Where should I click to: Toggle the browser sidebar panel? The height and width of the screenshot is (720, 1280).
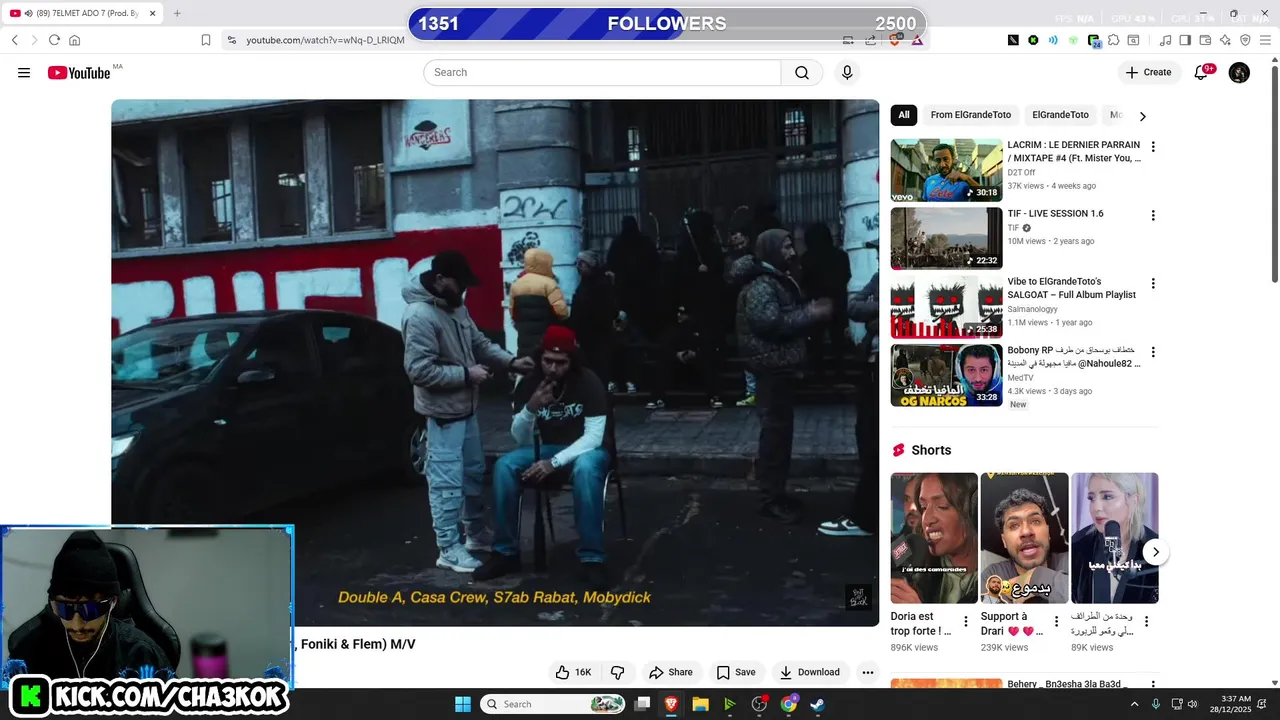point(1185,40)
